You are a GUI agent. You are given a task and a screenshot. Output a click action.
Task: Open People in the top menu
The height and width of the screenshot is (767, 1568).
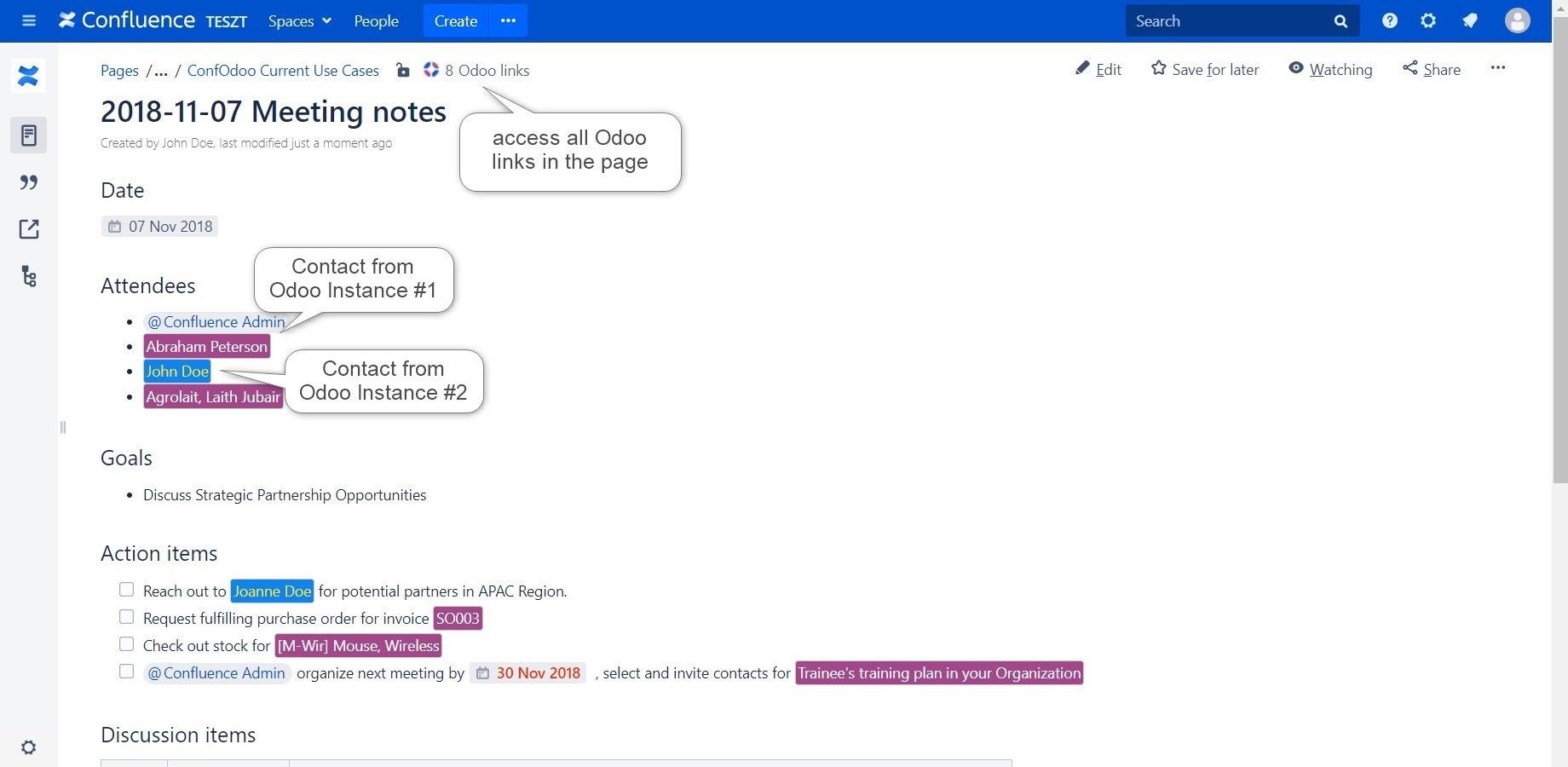pos(376,20)
